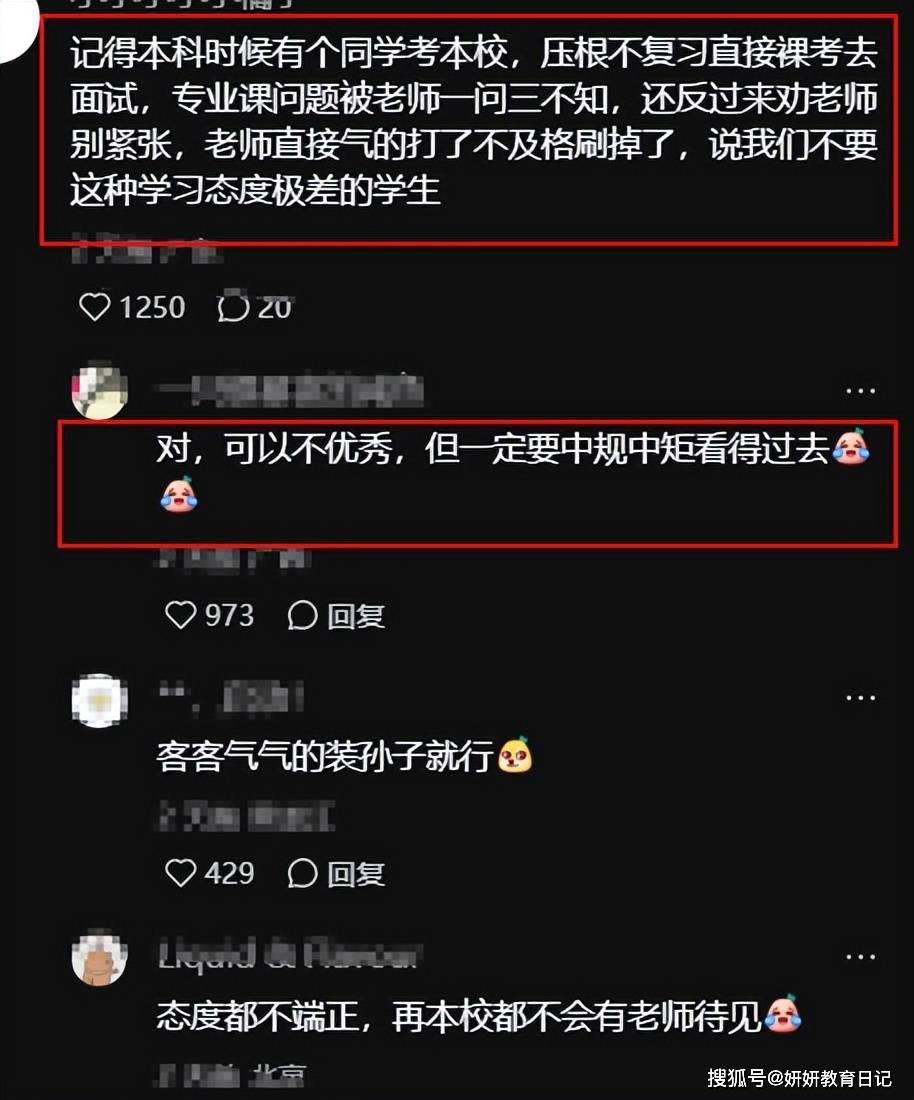Open more options for 态度都不端正 comment
The height and width of the screenshot is (1100, 914).
(x=860, y=957)
